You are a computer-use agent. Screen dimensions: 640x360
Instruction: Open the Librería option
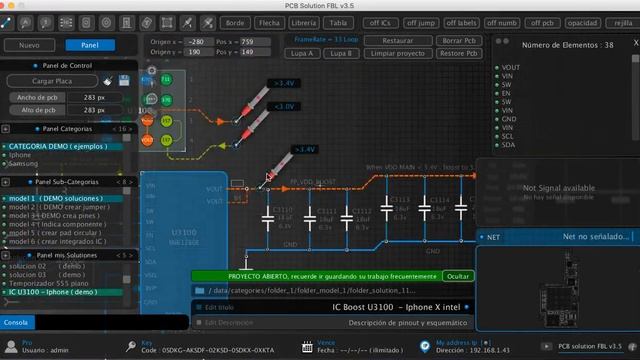304,23
